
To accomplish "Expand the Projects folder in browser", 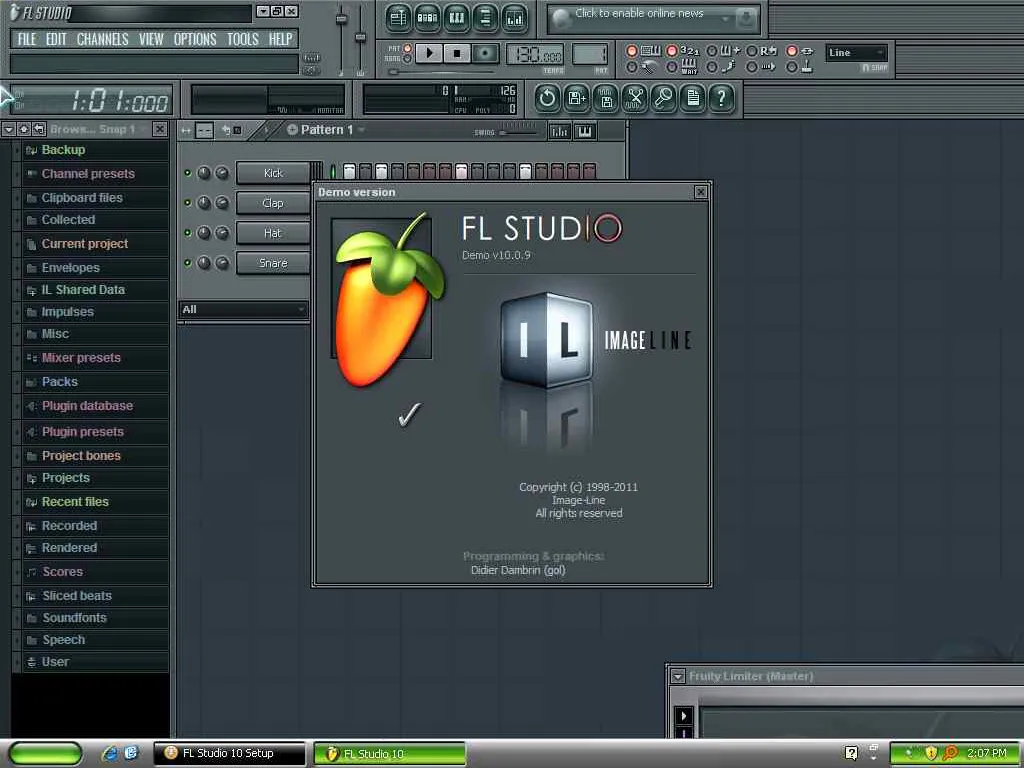I will 65,477.
